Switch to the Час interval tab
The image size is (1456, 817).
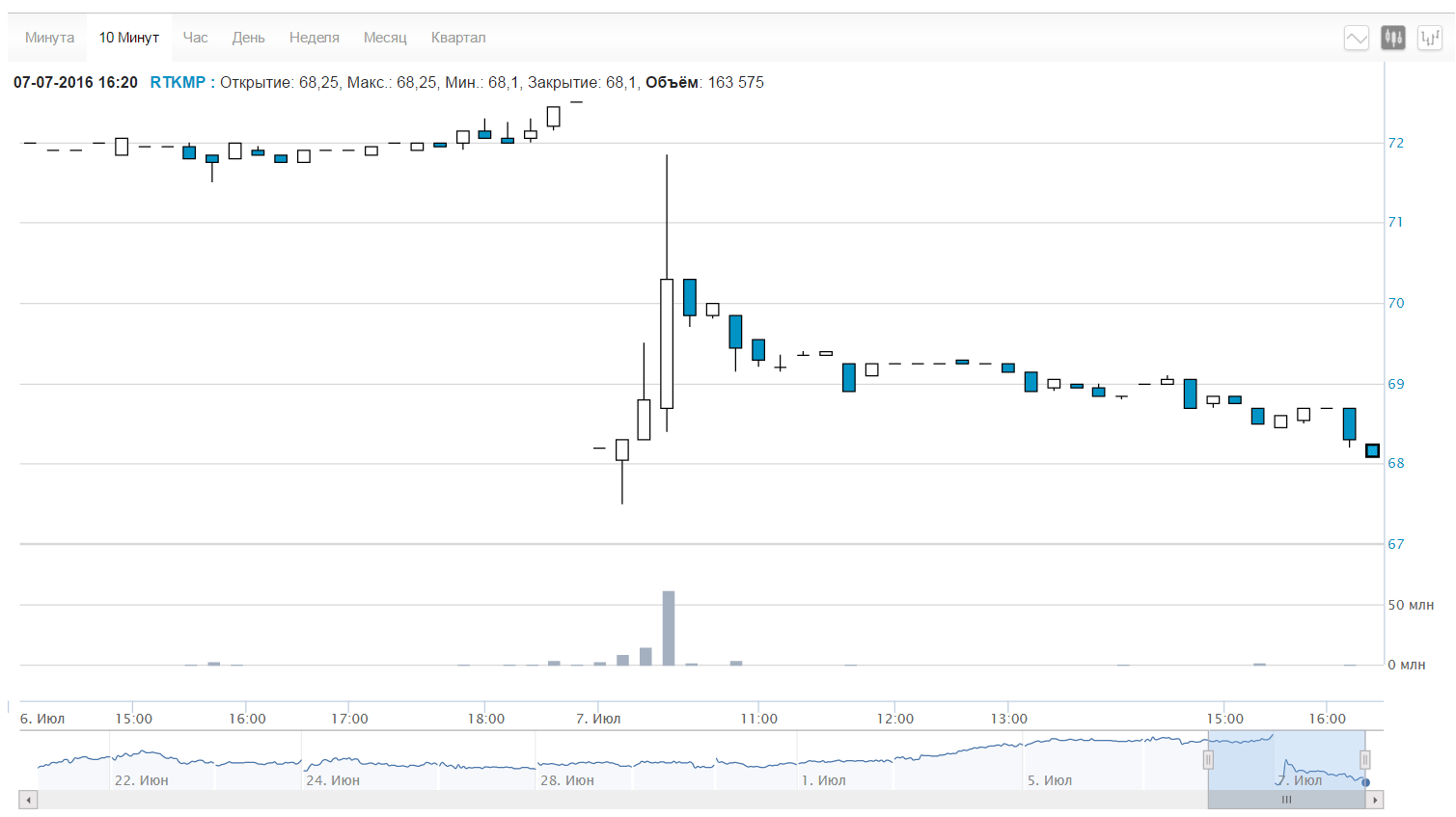(195, 38)
